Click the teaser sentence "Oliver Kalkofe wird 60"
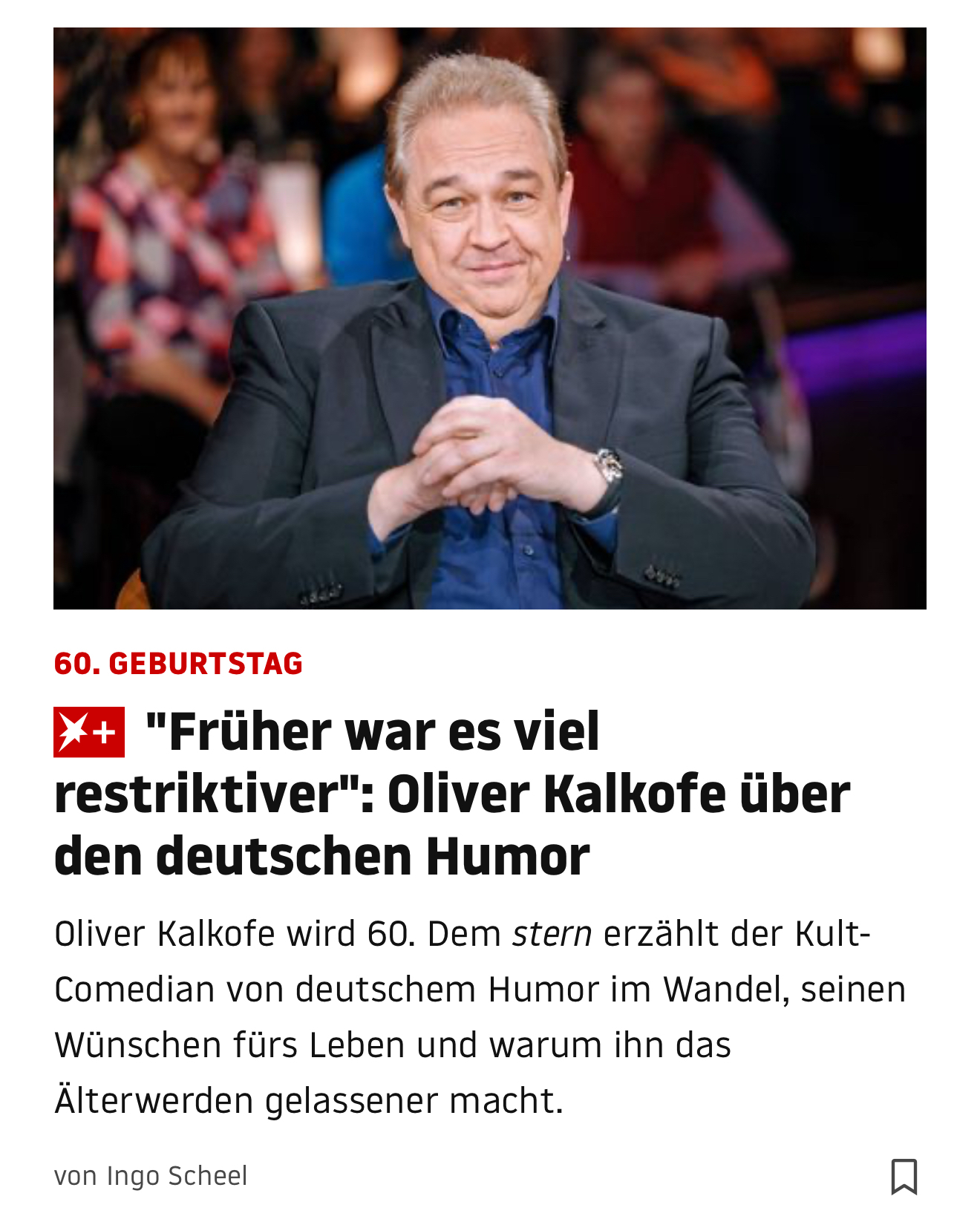The height and width of the screenshot is (1222, 980). [234, 933]
